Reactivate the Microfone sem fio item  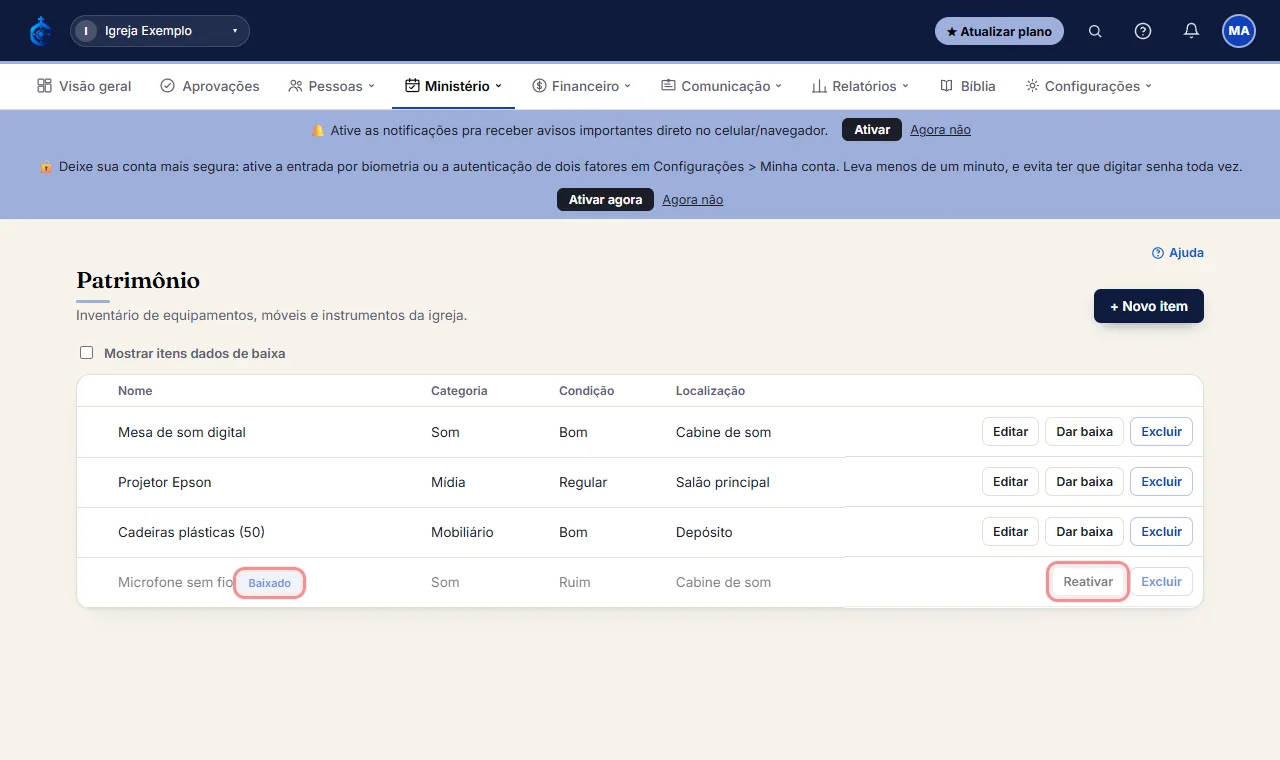click(x=1088, y=582)
